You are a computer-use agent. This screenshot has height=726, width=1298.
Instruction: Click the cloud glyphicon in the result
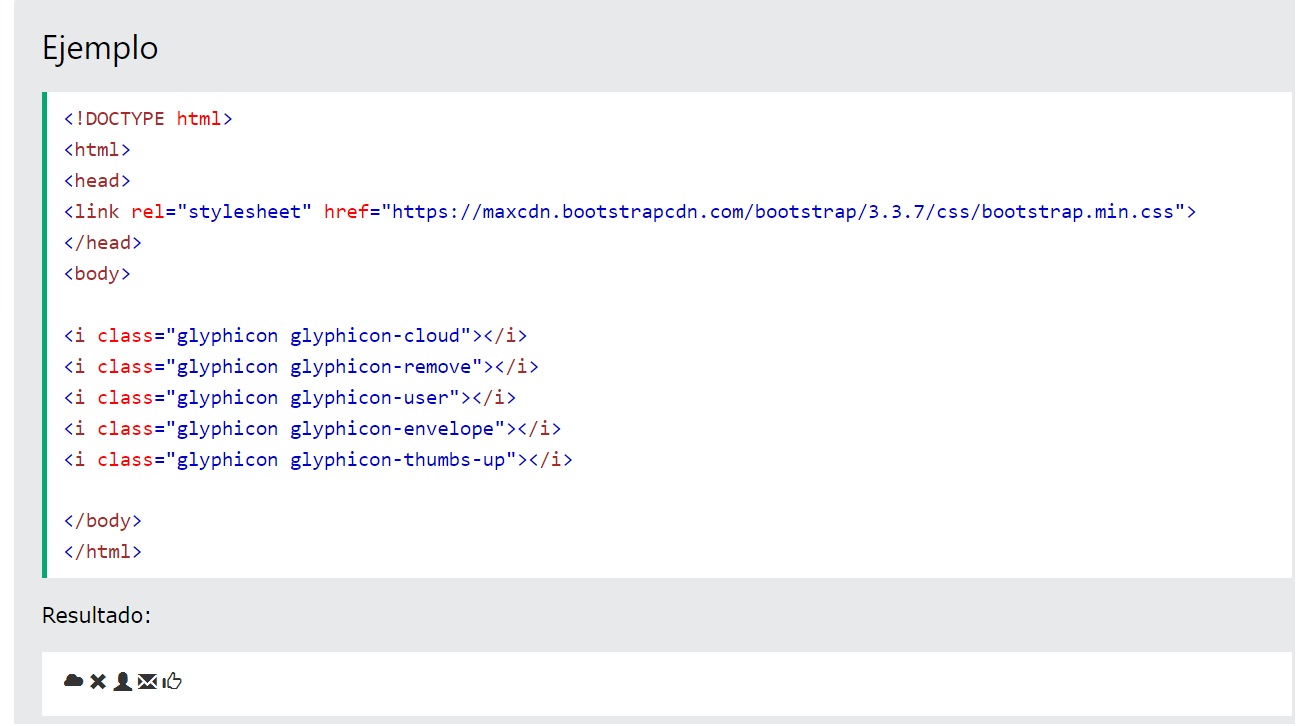(73, 681)
